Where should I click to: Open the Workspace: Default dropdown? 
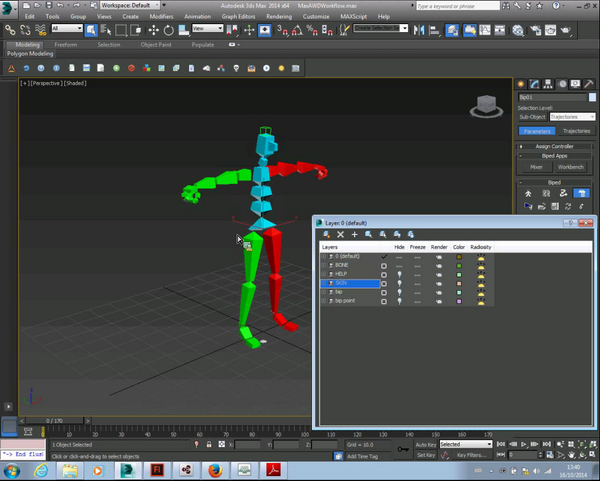(130, 5)
